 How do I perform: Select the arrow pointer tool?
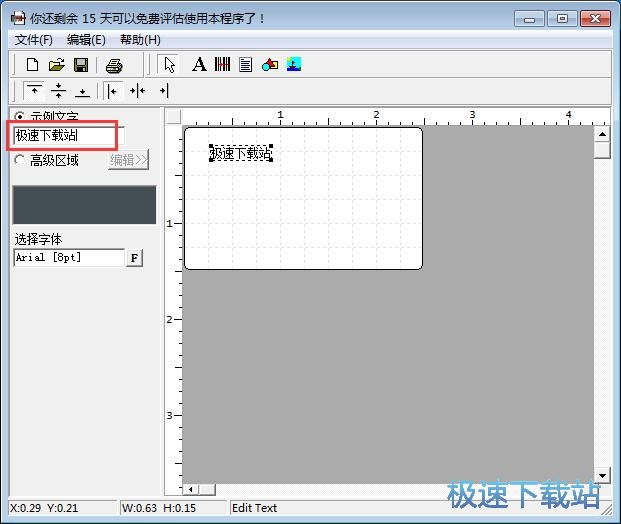tap(169, 65)
